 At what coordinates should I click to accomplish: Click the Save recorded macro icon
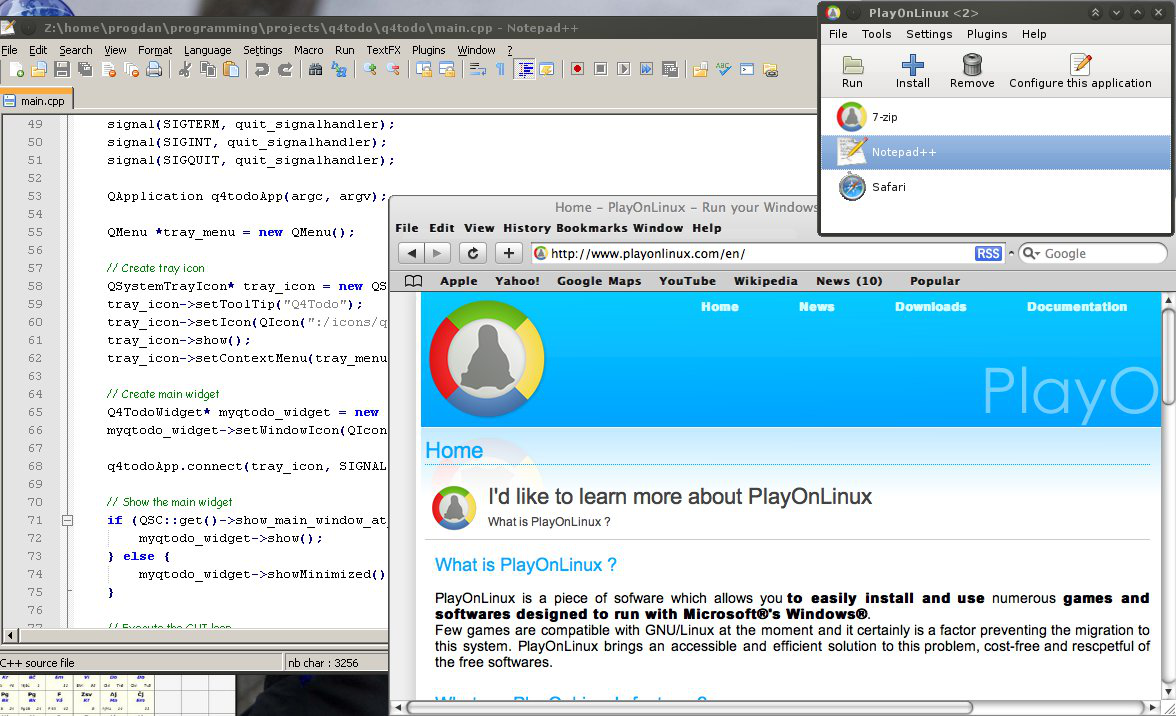670,70
